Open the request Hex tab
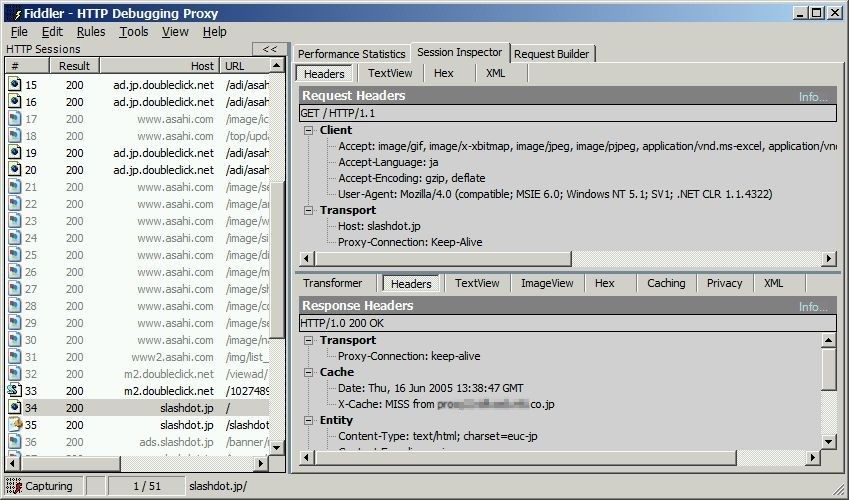The image size is (849, 500). point(443,73)
